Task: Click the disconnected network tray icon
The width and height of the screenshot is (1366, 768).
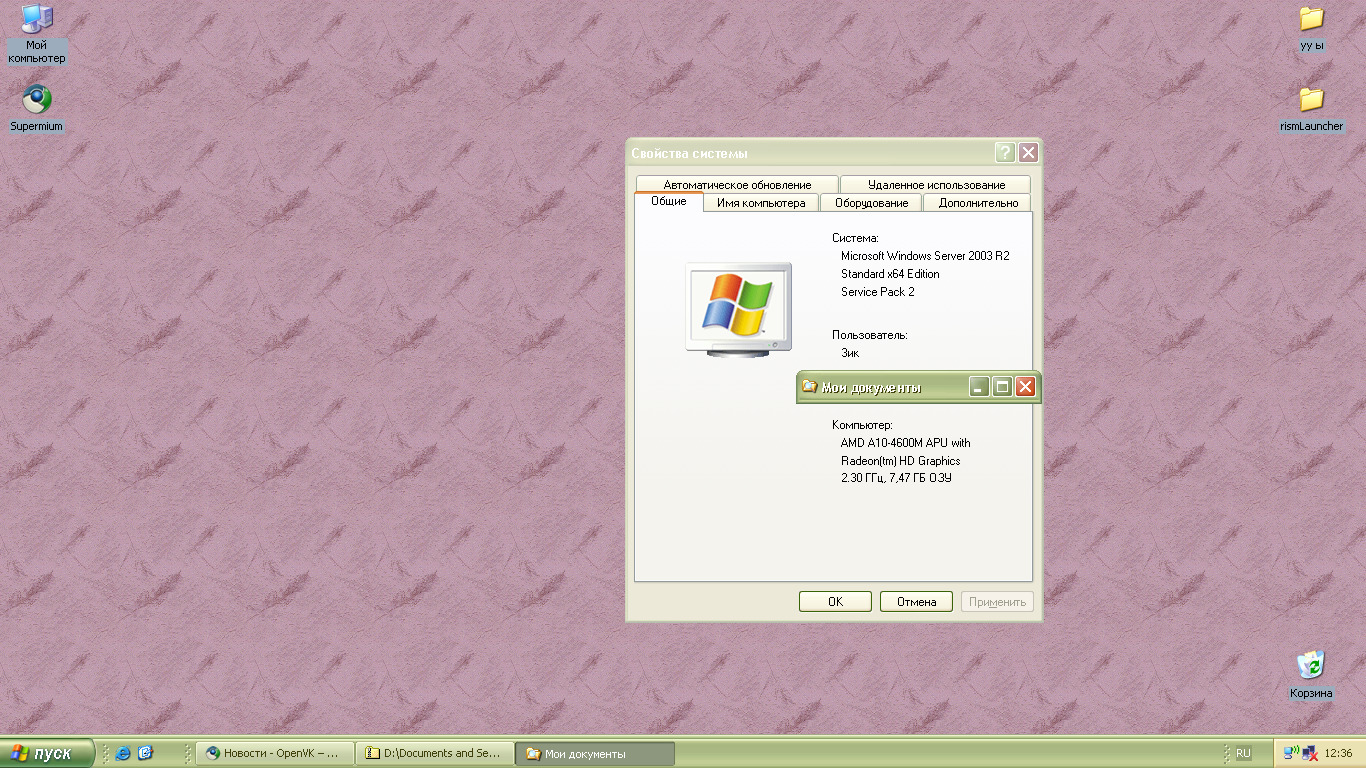Action: coord(1308,753)
